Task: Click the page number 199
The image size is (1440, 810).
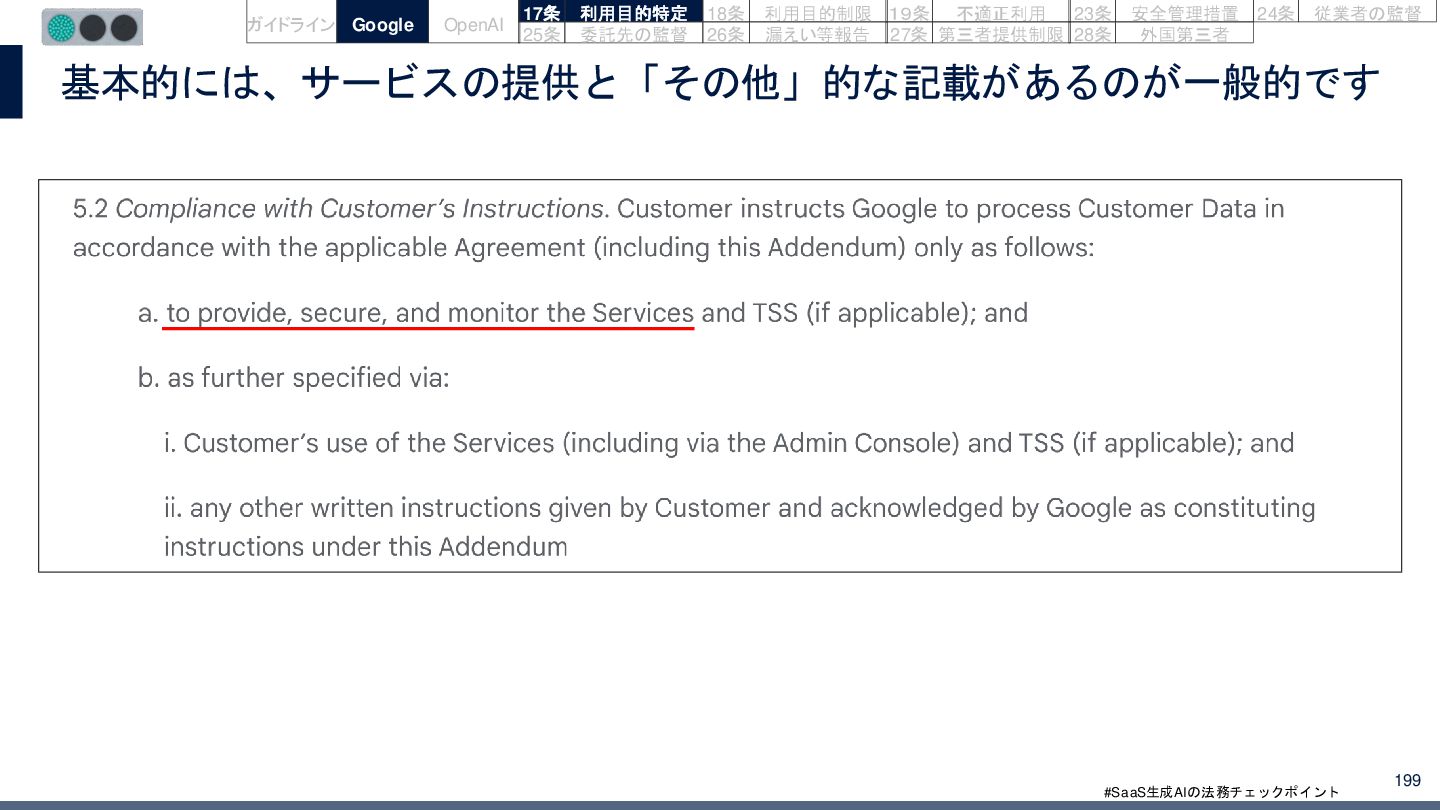Action: click(x=1407, y=780)
